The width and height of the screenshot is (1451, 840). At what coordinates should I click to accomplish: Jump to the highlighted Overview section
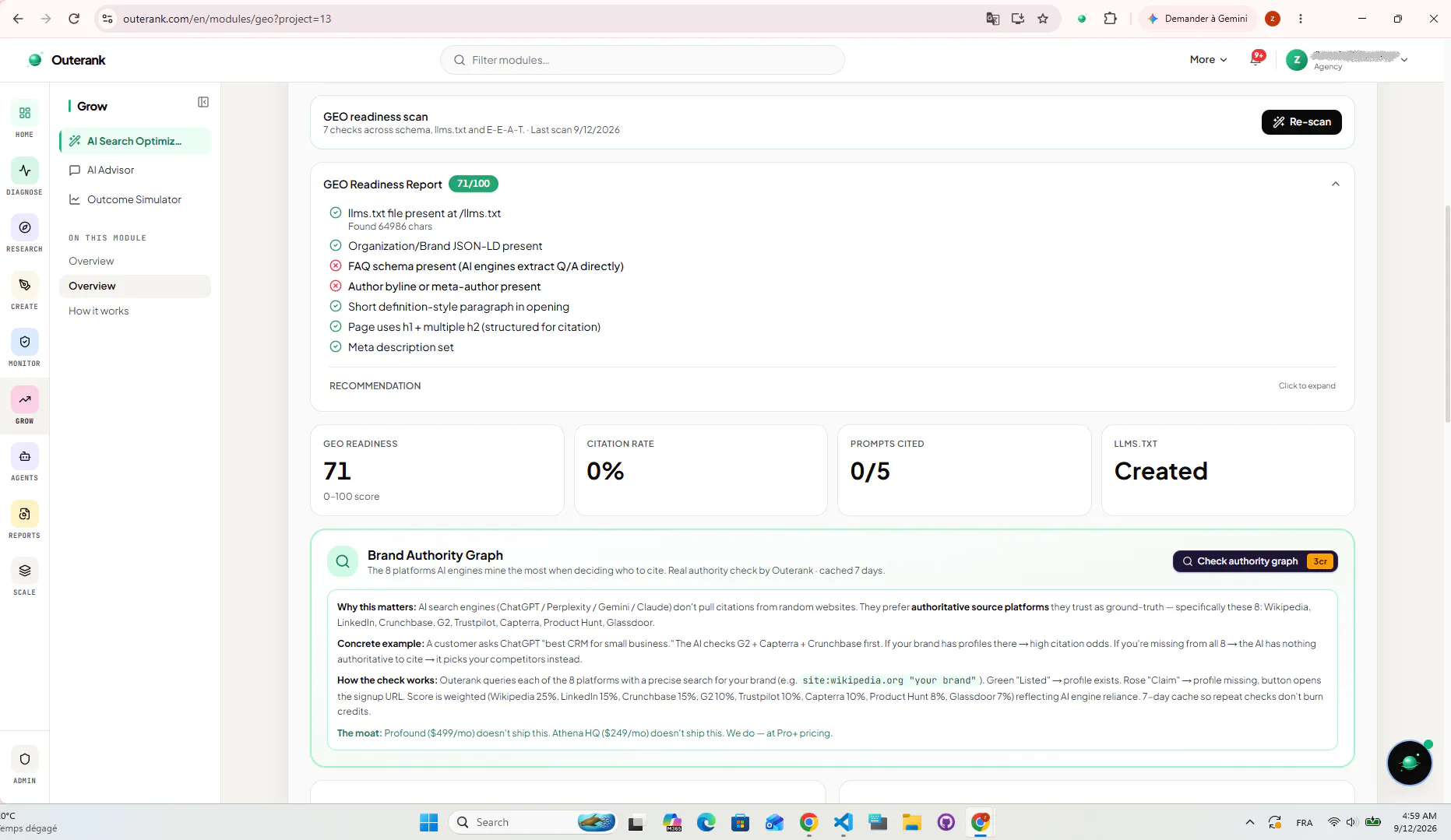(135, 286)
